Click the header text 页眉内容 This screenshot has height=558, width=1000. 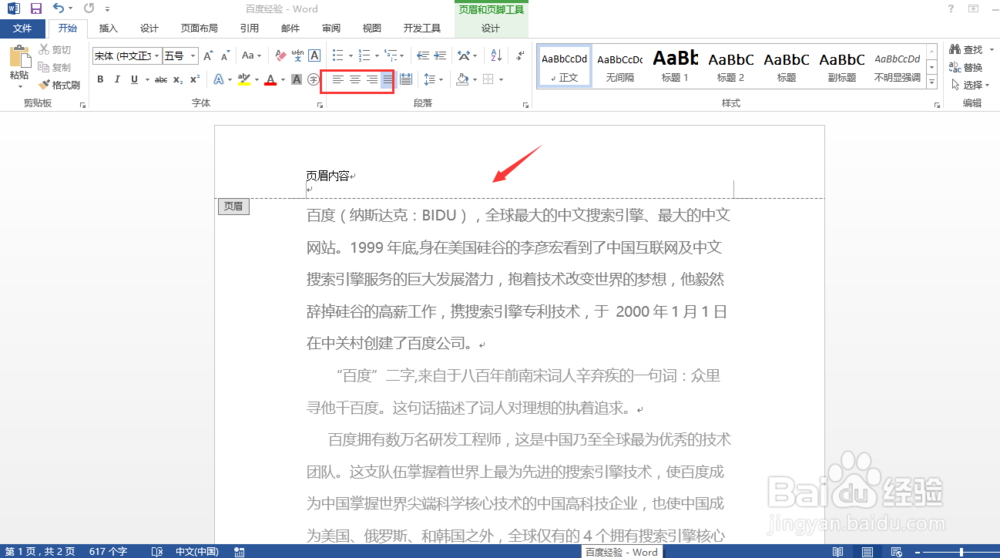click(x=328, y=175)
